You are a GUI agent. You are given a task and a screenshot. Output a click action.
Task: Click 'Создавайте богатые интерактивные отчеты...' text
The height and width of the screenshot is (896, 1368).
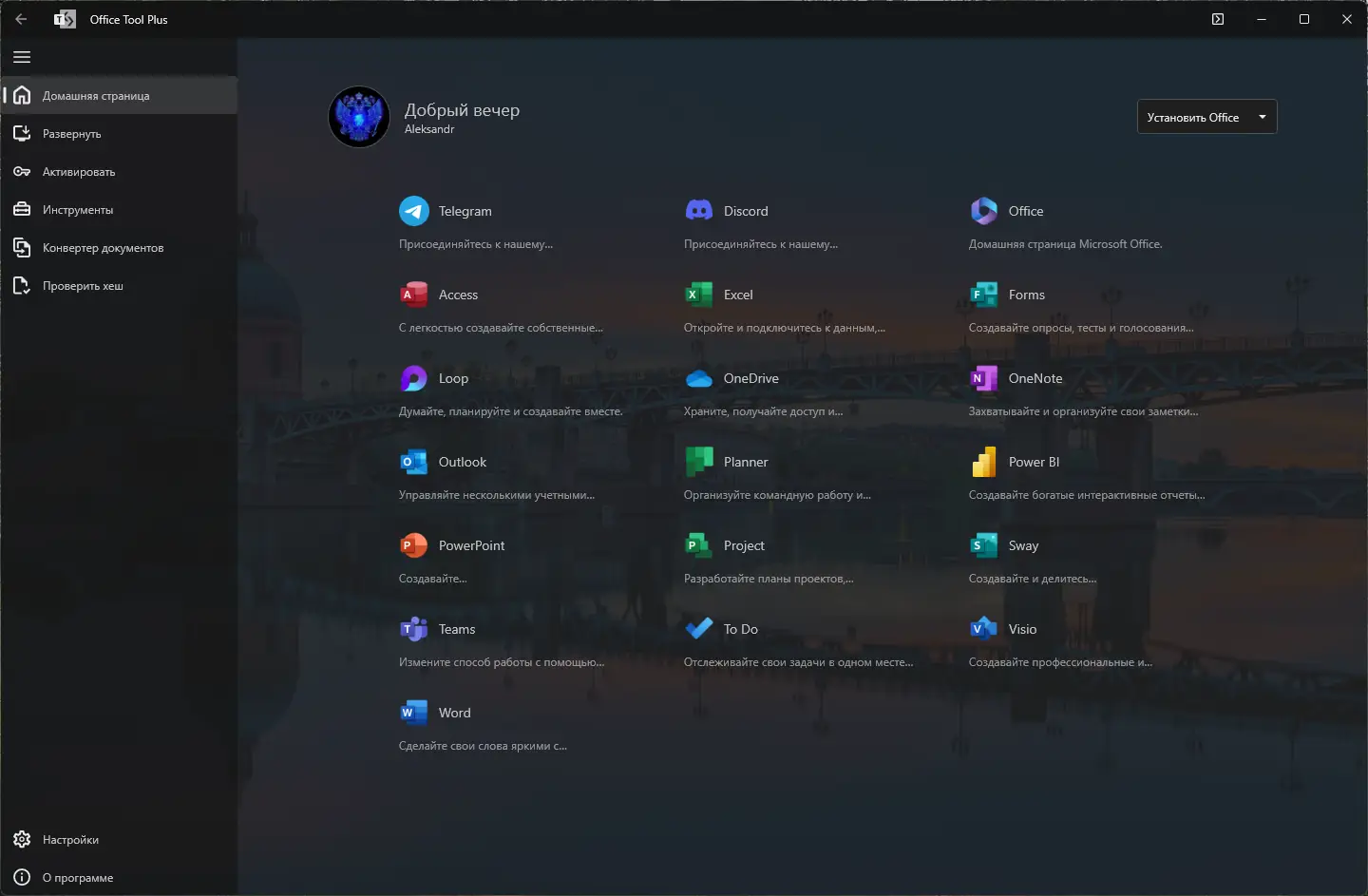1087,495
